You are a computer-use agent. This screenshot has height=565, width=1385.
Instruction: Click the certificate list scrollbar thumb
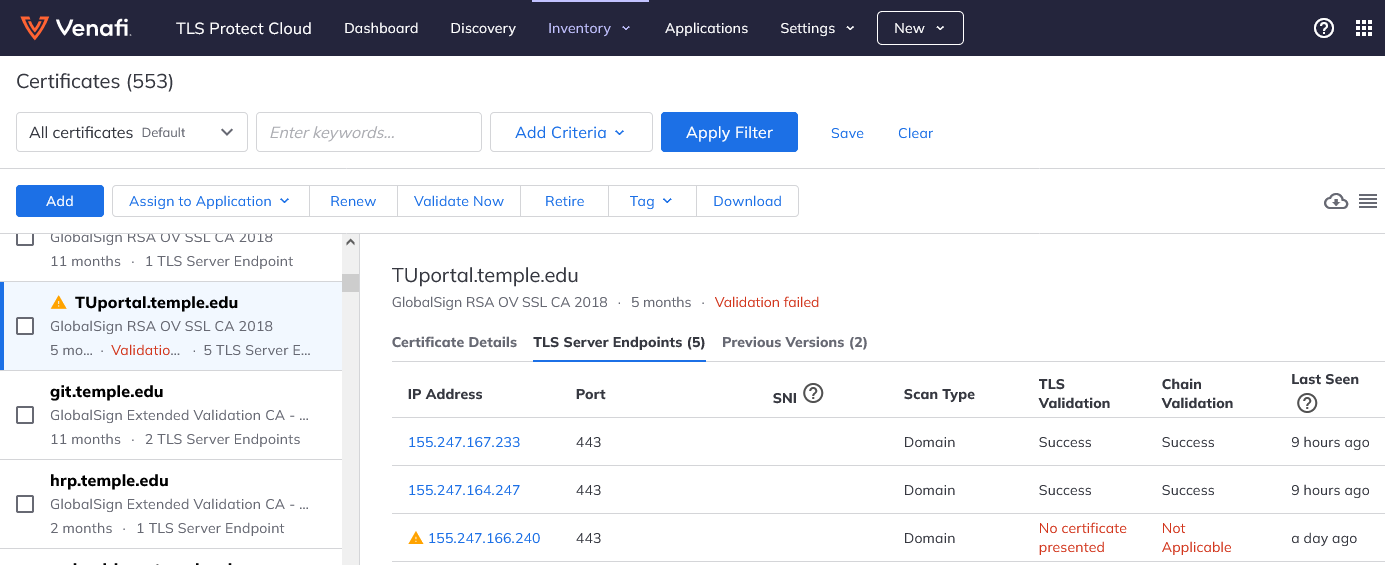pos(350,282)
